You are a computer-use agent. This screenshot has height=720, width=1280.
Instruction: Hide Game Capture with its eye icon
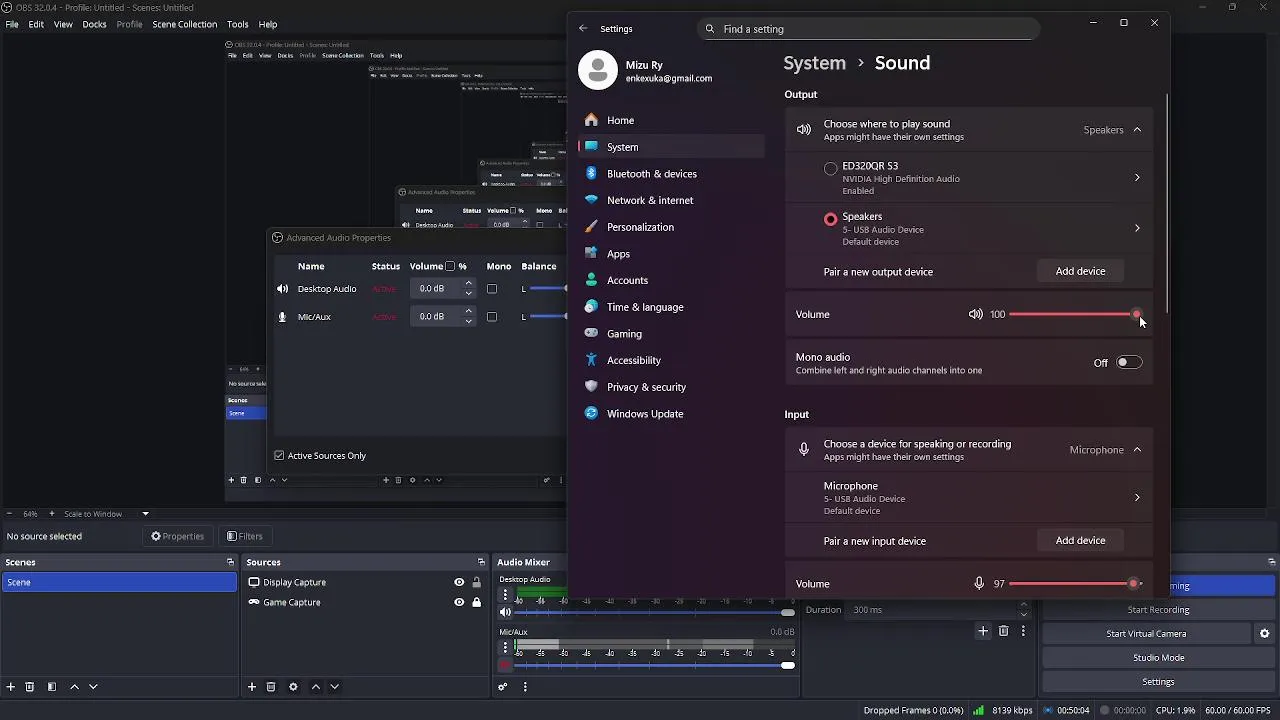tap(459, 602)
